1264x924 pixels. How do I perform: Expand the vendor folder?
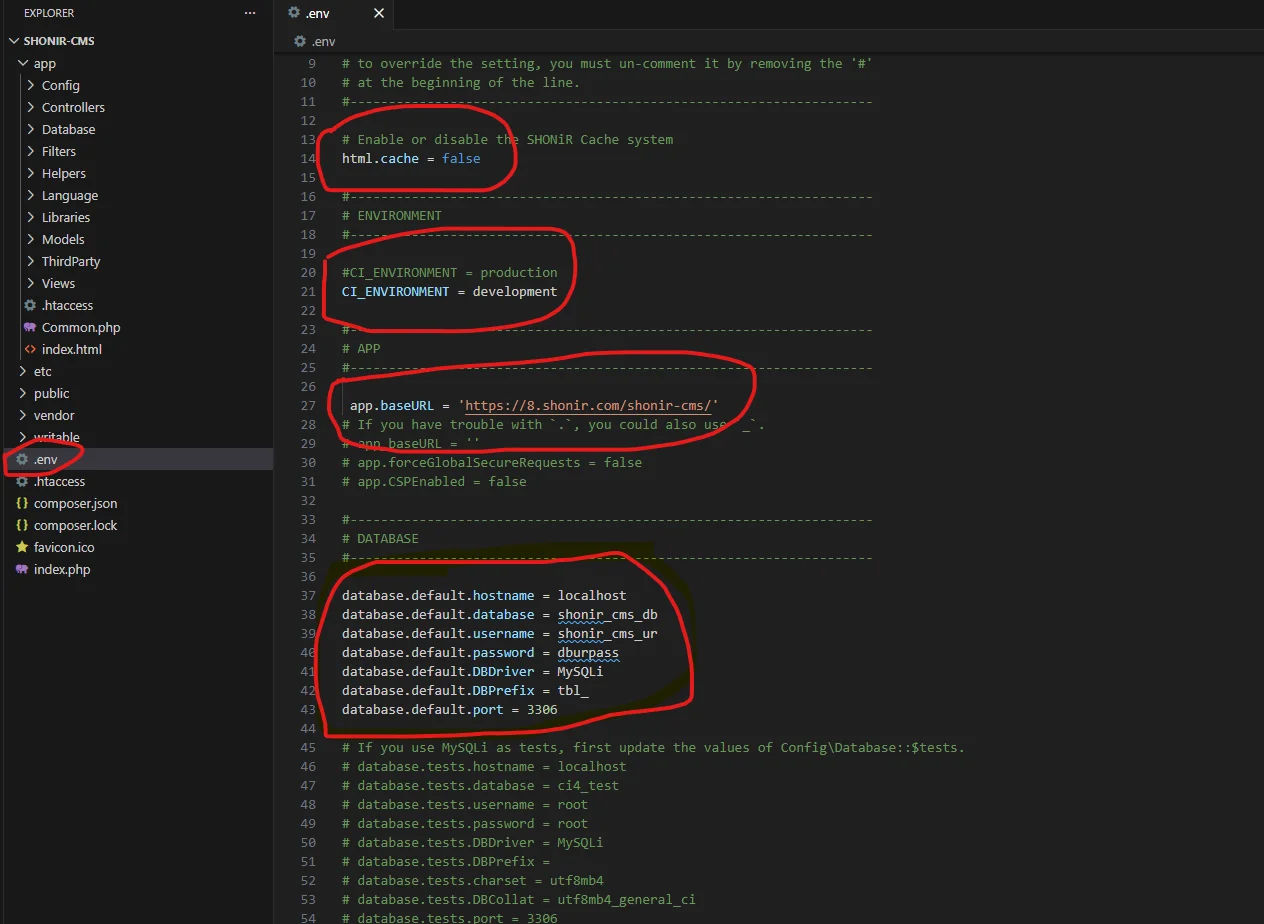pyautogui.click(x=23, y=415)
